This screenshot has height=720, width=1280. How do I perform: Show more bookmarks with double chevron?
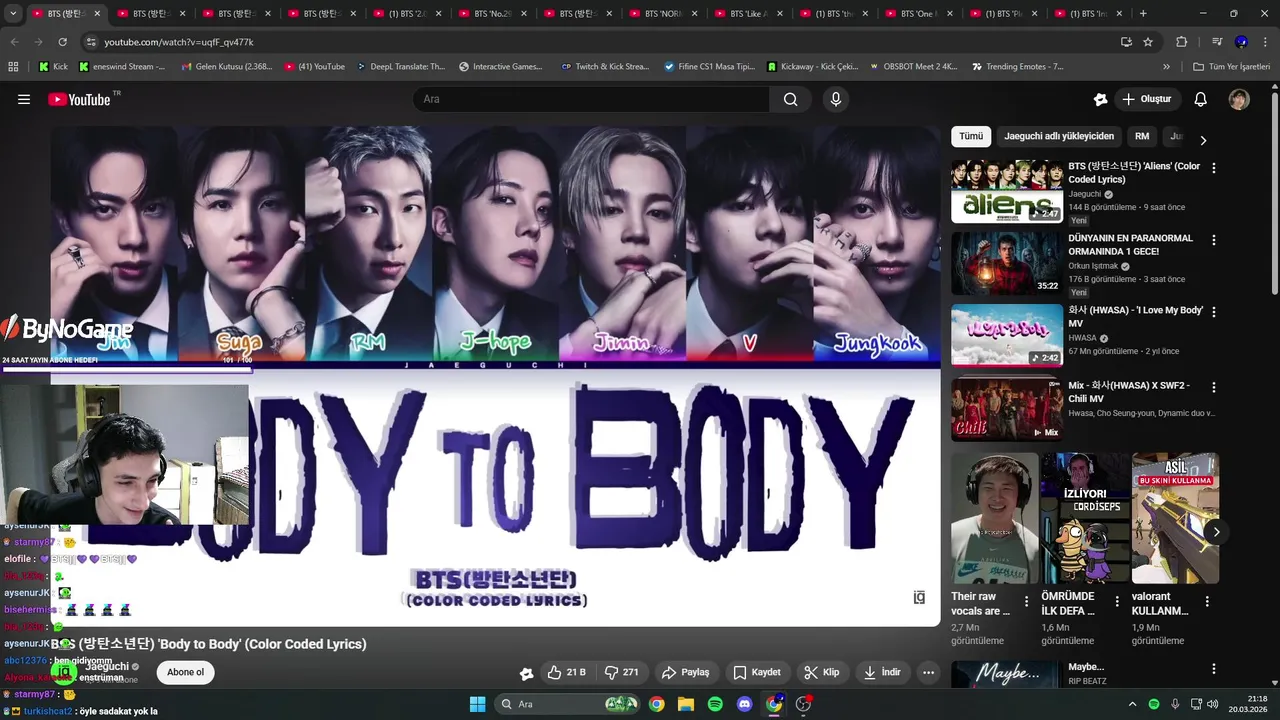(x=1166, y=67)
